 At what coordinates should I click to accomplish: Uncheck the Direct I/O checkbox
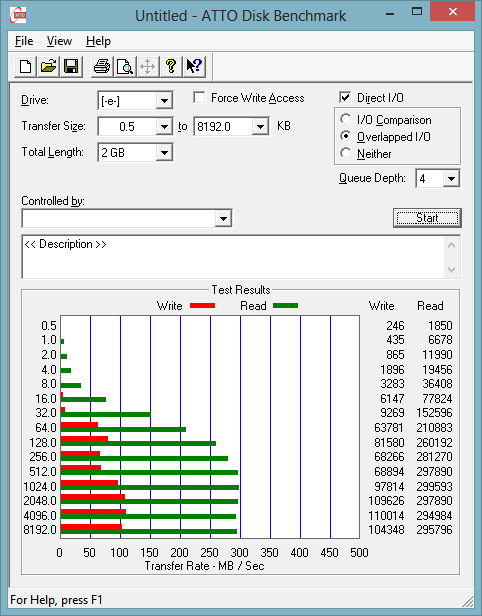(345, 97)
